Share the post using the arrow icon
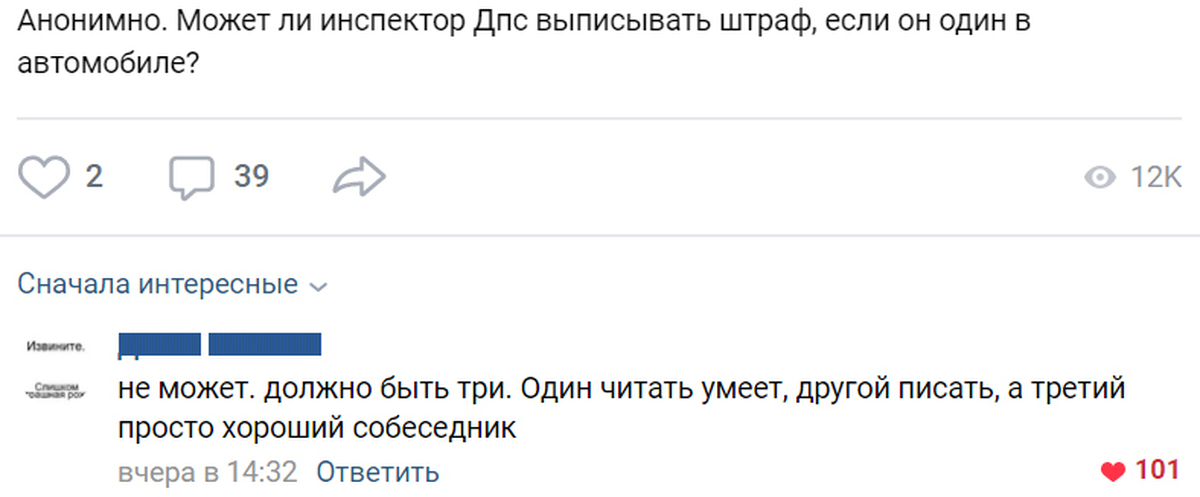Image resolution: width=1200 pixels, height=497 pixels. click(x=359, y=177)
